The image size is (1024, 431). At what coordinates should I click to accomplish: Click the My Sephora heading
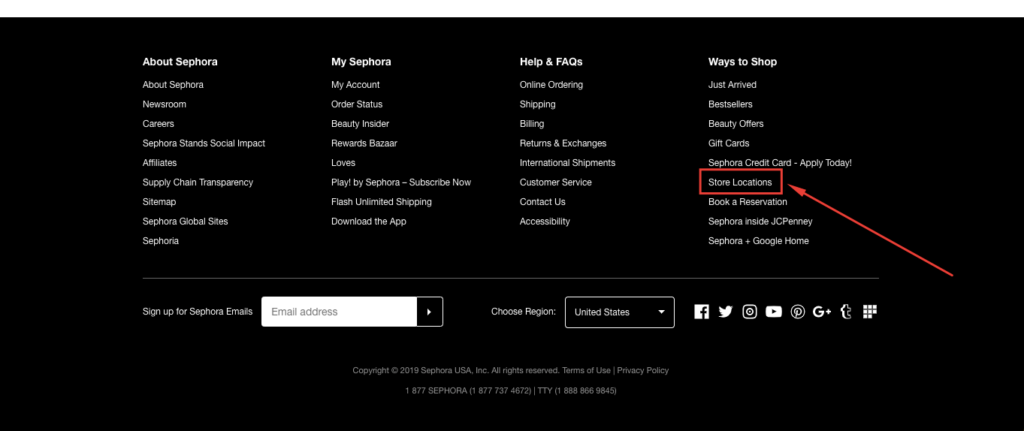(x=361, y=62)
